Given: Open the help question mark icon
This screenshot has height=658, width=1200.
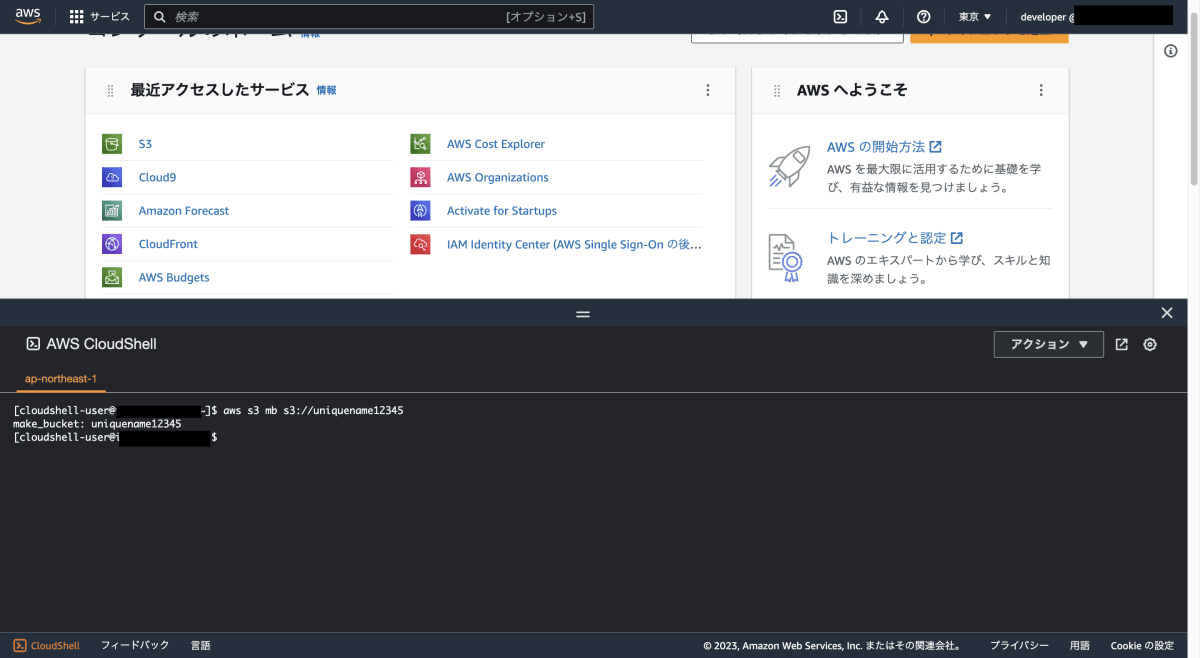Looking at the screenshot, I should (x=923, y=16).
